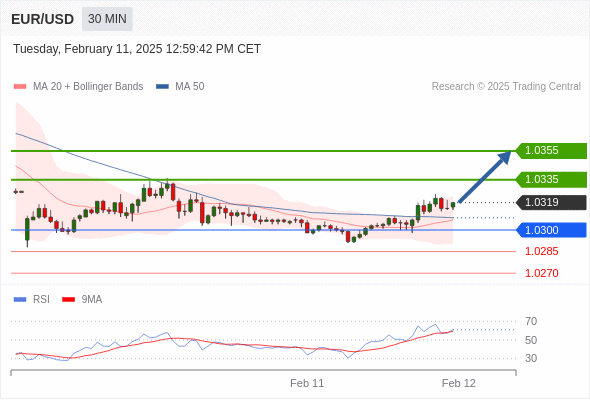
Task: Click the 30 MIN timeframe button
Action: click(x=107, y=19)
